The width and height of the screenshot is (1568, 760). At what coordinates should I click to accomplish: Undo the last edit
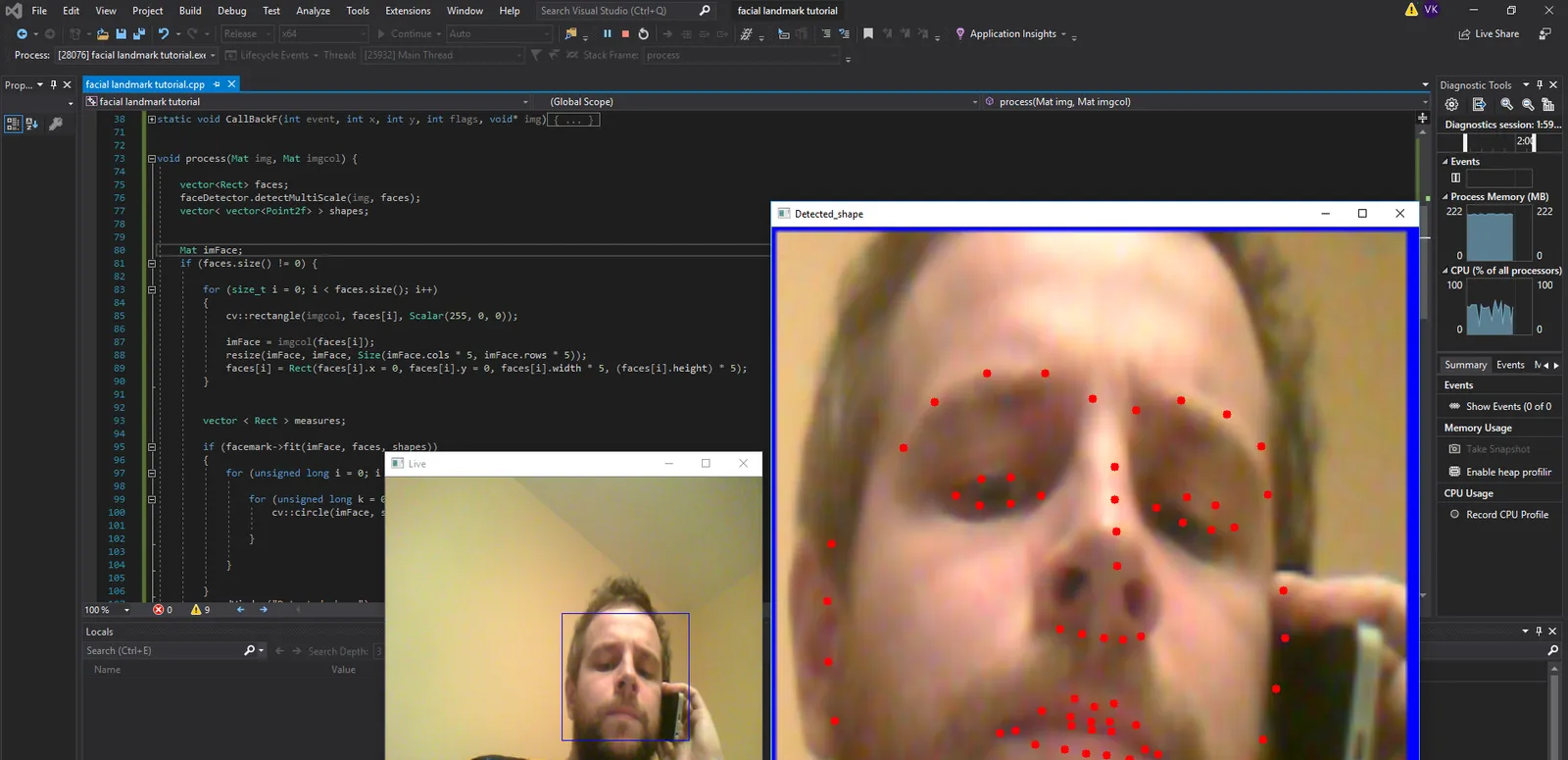tap(164, 33)
